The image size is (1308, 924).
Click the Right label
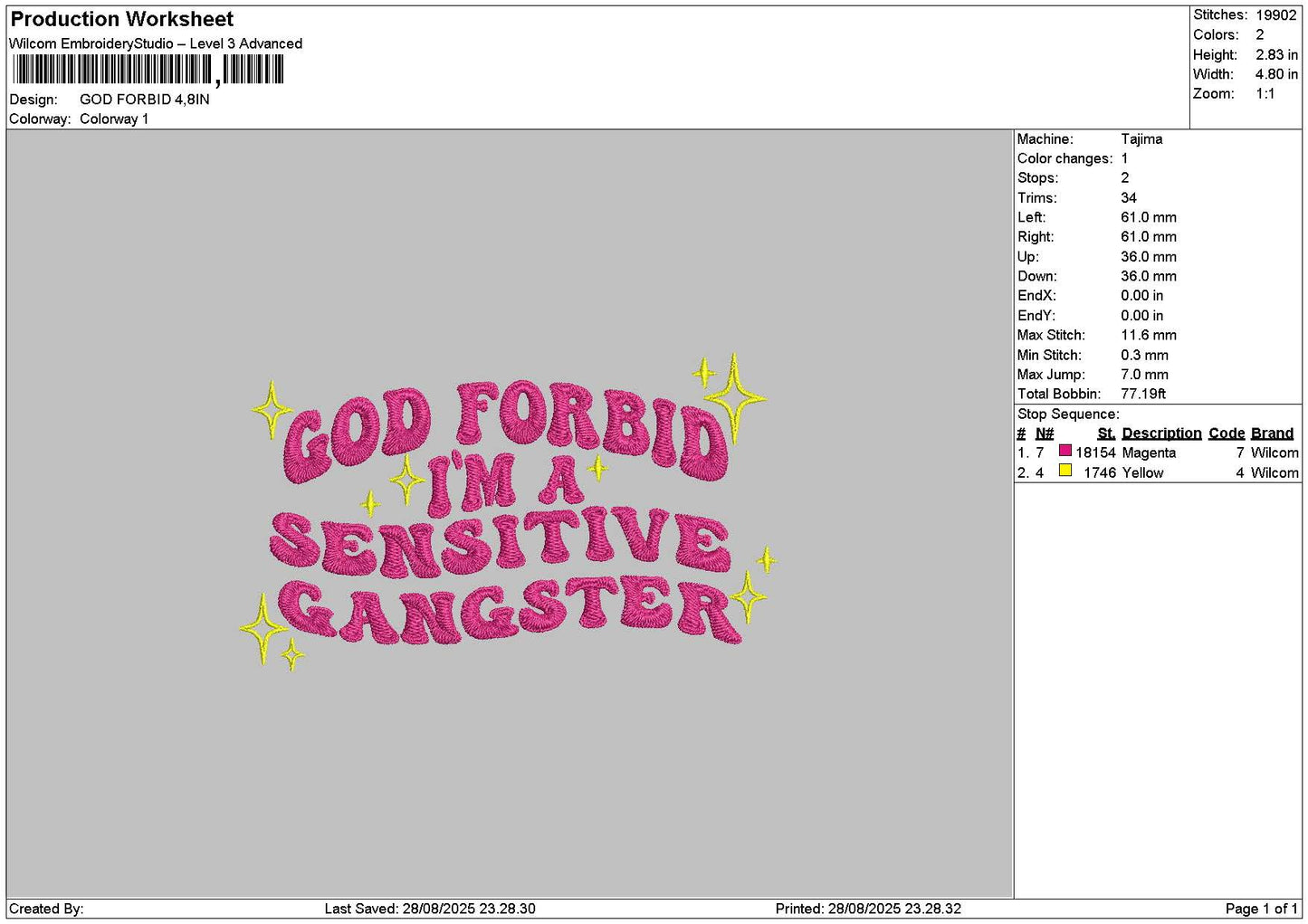[x=1036, y=237]
